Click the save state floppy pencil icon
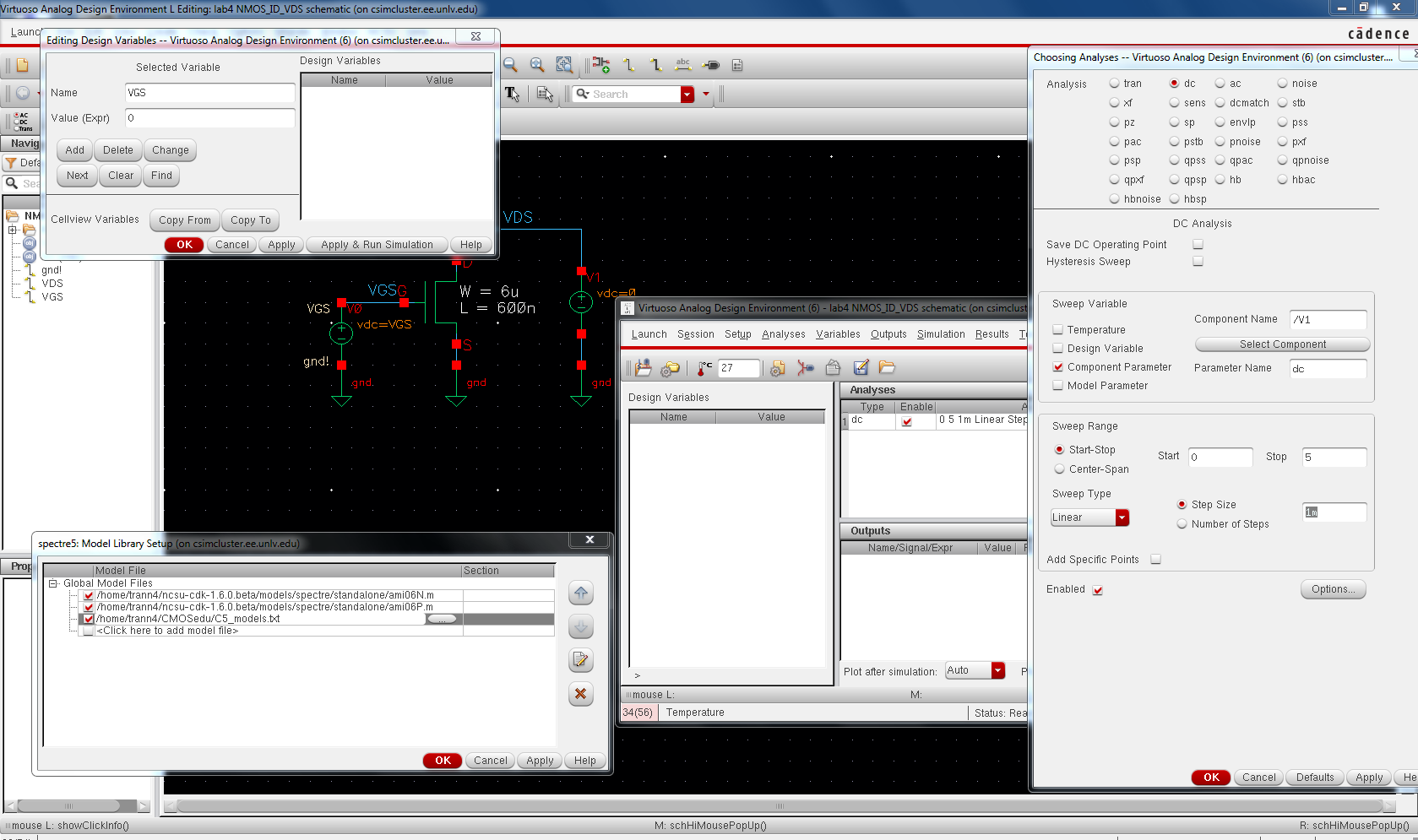 point(861,368)
